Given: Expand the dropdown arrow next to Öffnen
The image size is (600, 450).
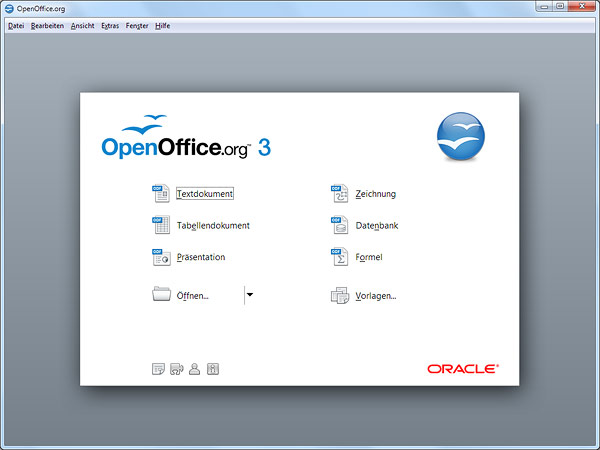Looking at the screenshot, I should 249,295.
